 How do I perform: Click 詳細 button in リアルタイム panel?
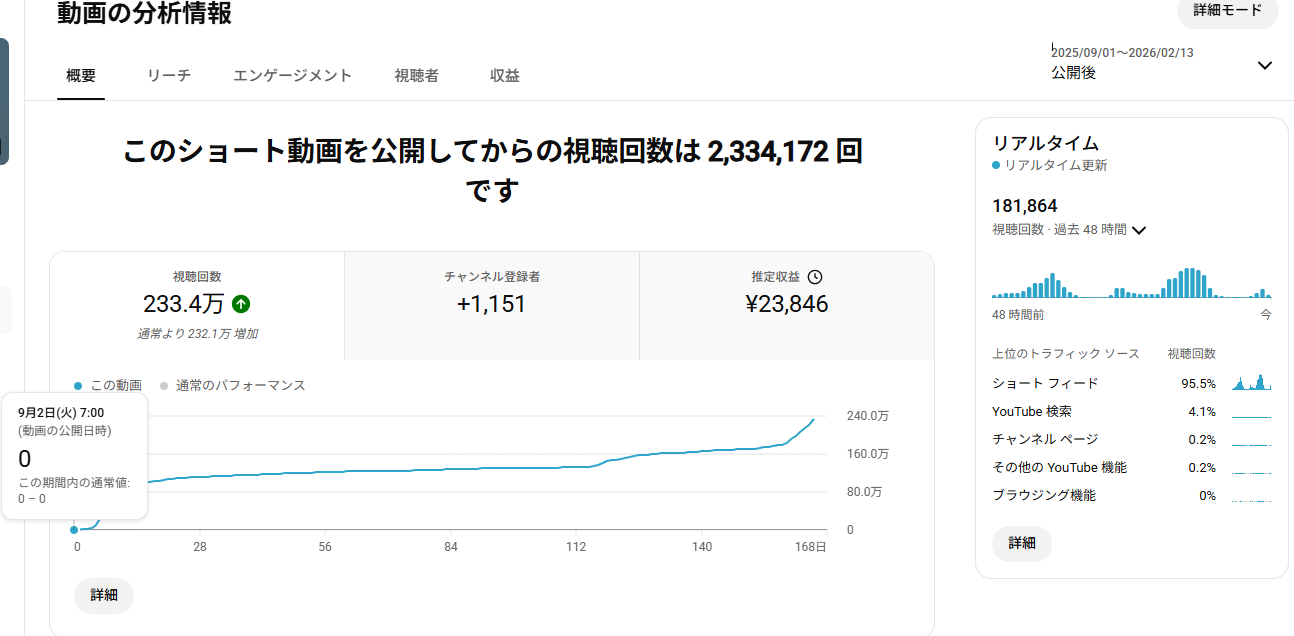[x=1021, y=543]
